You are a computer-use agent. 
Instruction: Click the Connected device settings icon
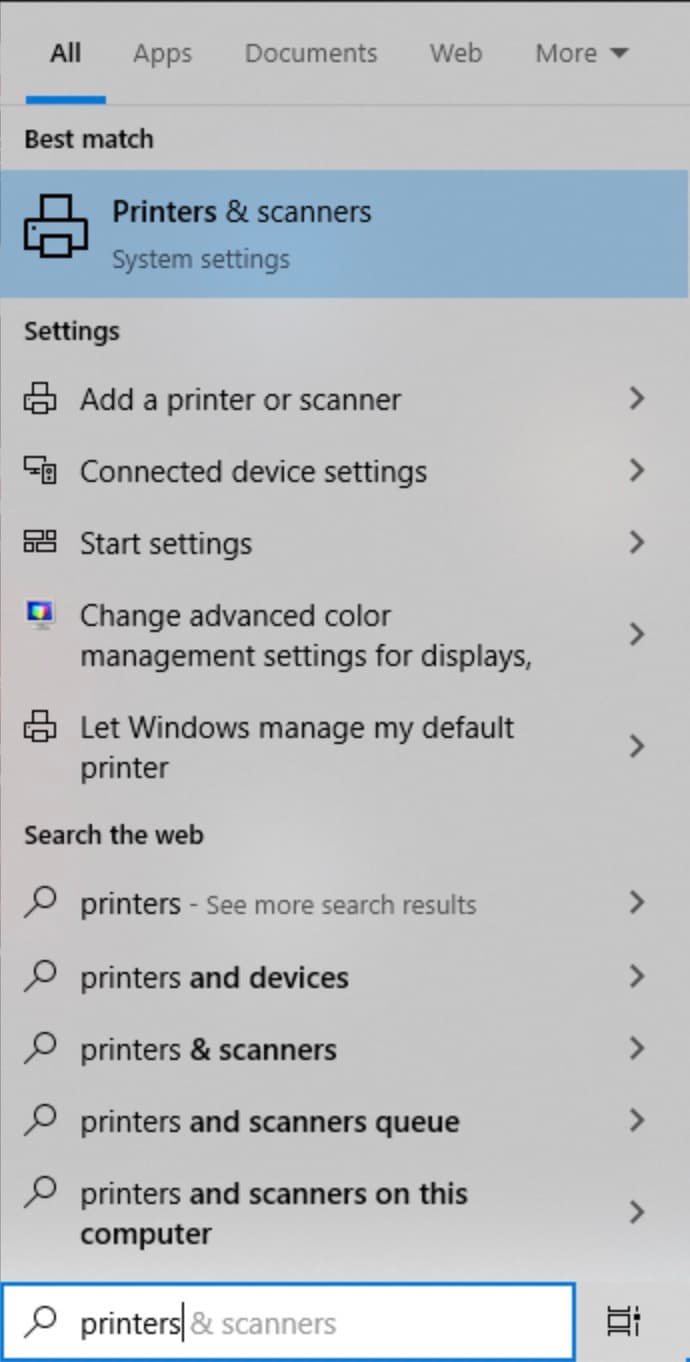pos(40,471)
